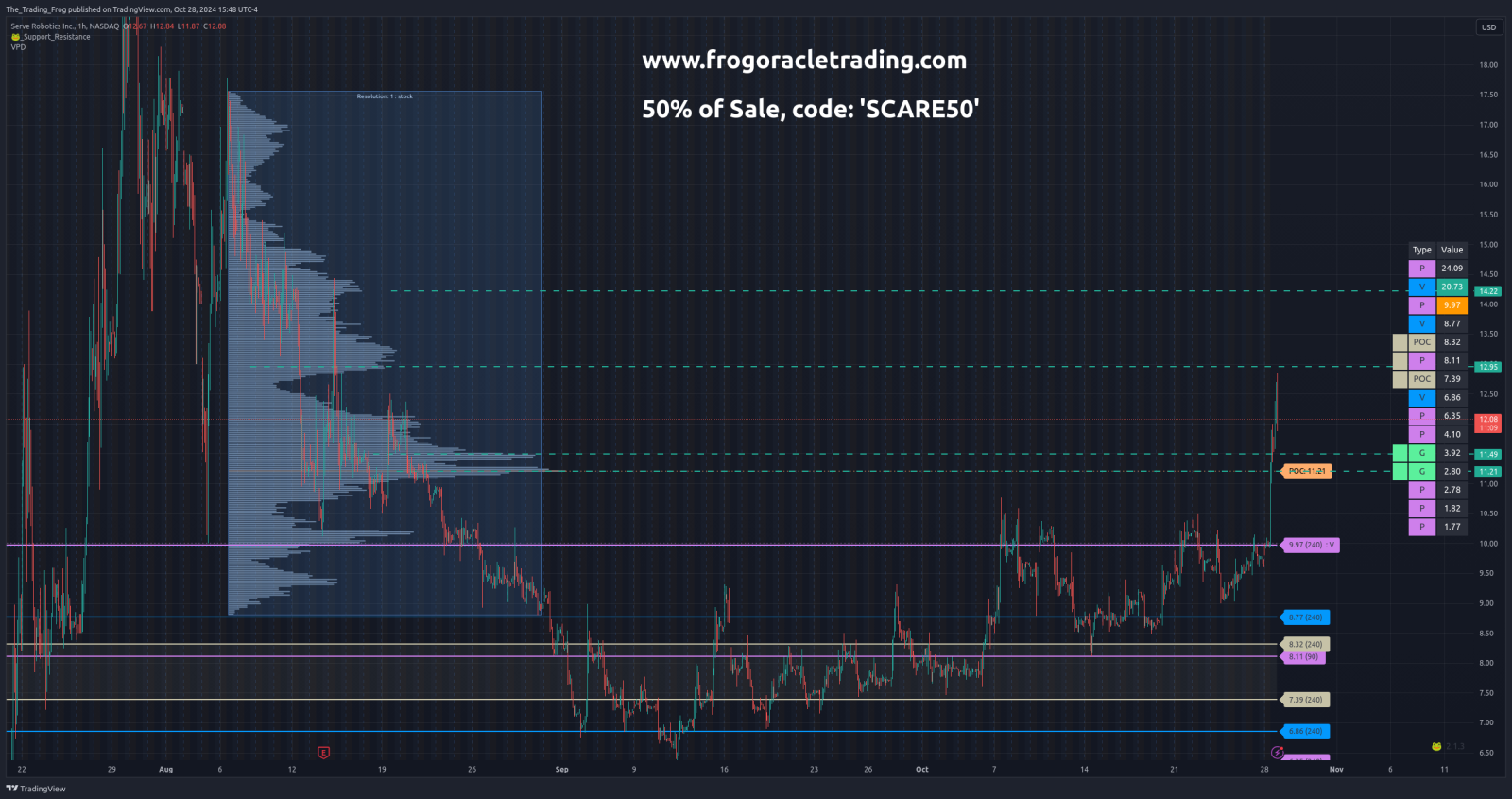
Task: Click the green swatch left of G 2.80
Action: 1400,471
